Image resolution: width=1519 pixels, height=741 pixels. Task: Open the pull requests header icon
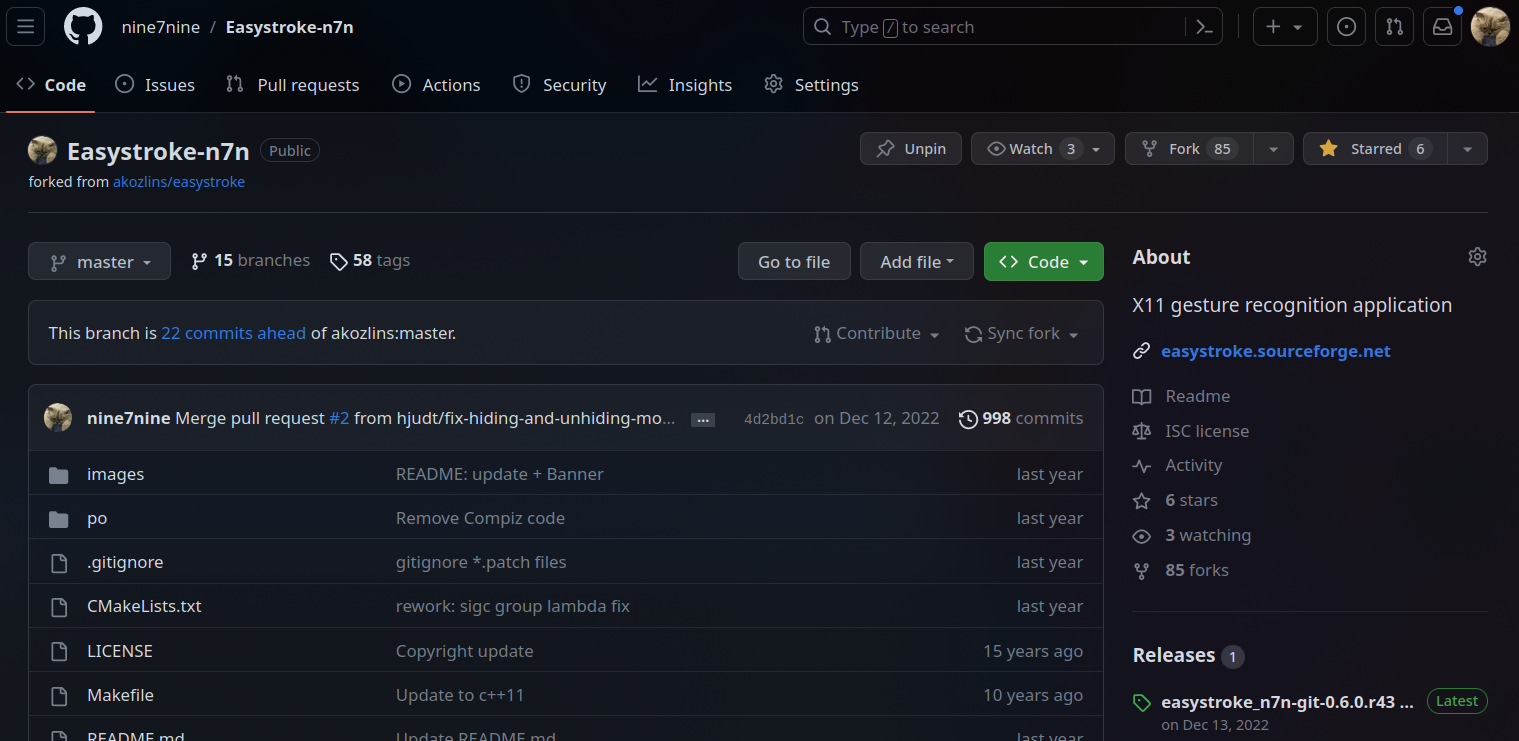pos(1394,27)
